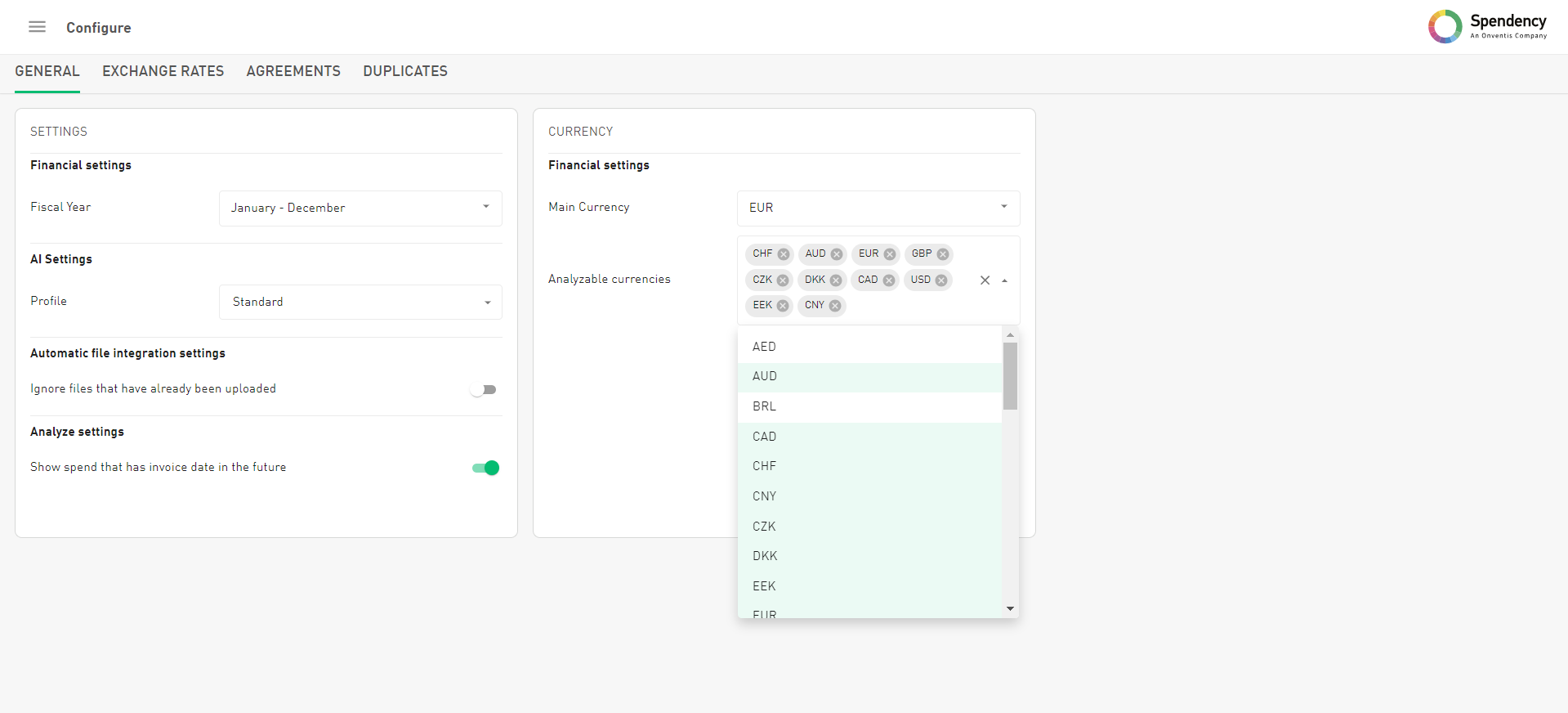Select AED from the currency list
Viewport: 1568px width, 713px height.
(x=869, y=347)
